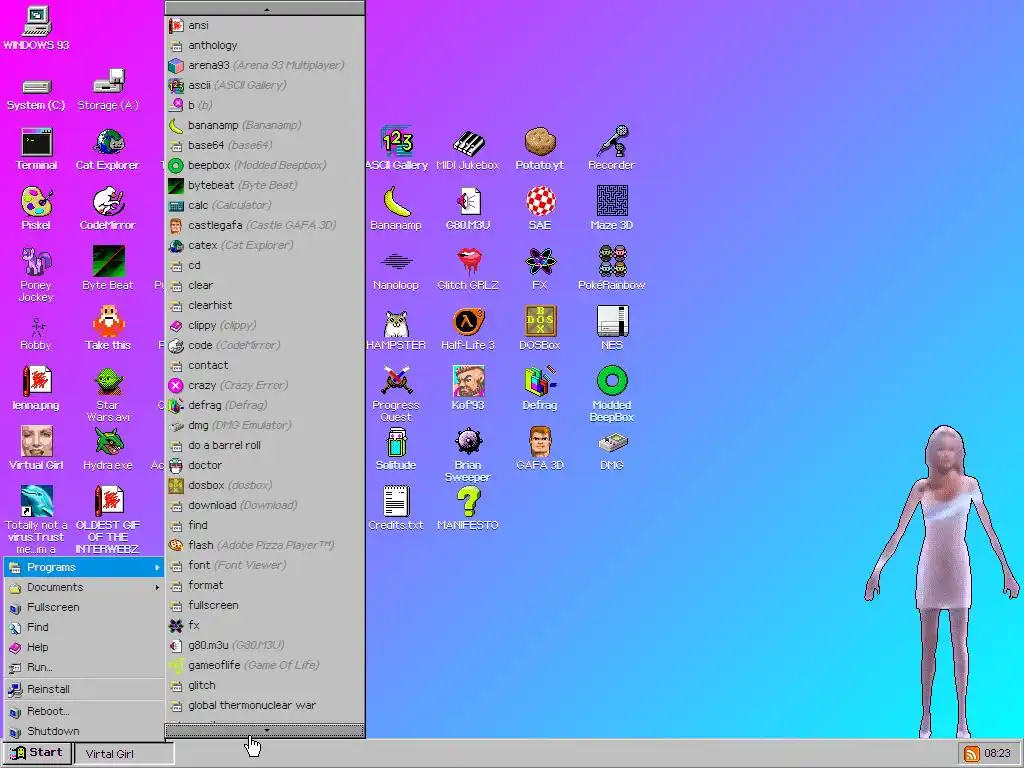This screenshot has height=768, width=1024.
Task: Open the Maze 3D icon
Action: click(611, 209)
